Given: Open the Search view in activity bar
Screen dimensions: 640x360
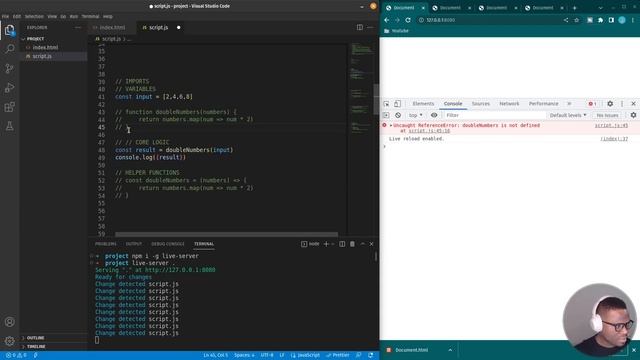Looking at the screenshot, I should tap(9, 49).
